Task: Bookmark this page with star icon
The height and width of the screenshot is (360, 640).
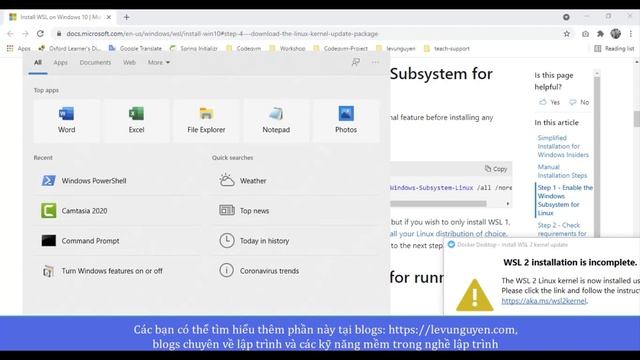Action: tap(567, 34)
